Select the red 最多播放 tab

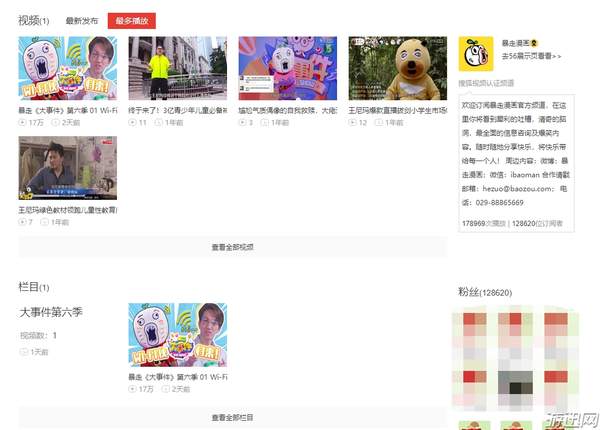(x=132, y=21)
